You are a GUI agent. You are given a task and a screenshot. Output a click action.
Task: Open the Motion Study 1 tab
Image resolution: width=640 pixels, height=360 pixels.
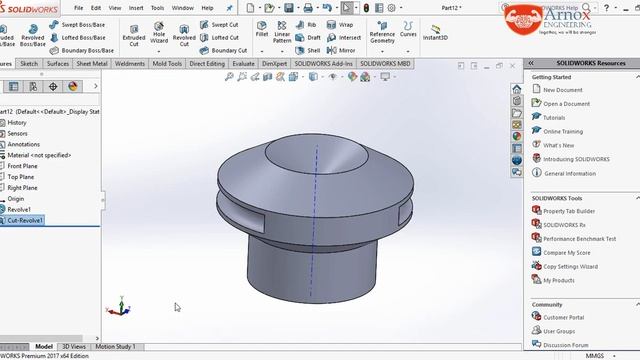[x=115, y=347]
